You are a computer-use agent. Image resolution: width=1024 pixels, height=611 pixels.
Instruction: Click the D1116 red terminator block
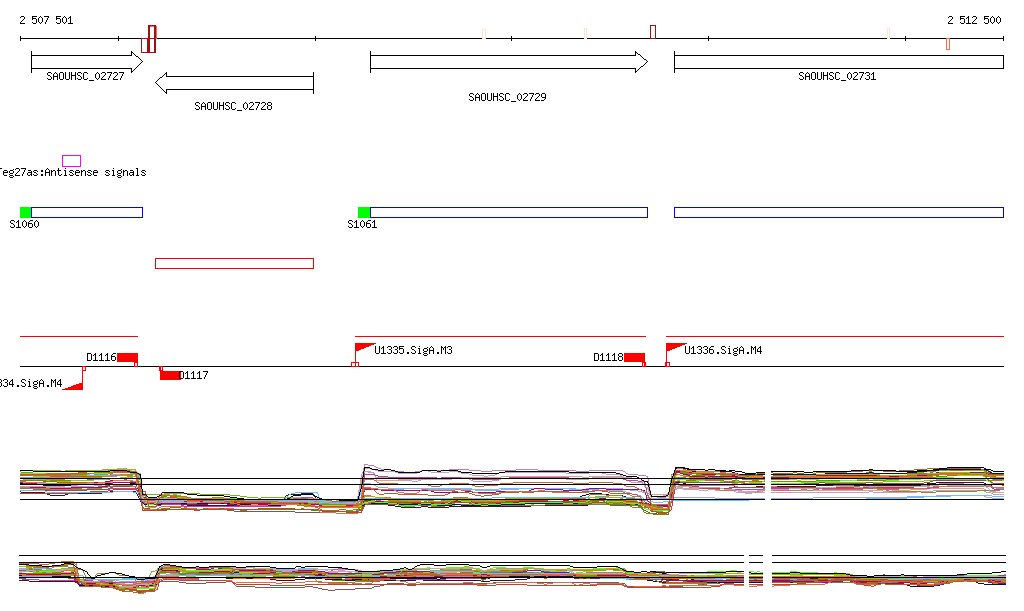pyautogui.click(x=127, y=358)
